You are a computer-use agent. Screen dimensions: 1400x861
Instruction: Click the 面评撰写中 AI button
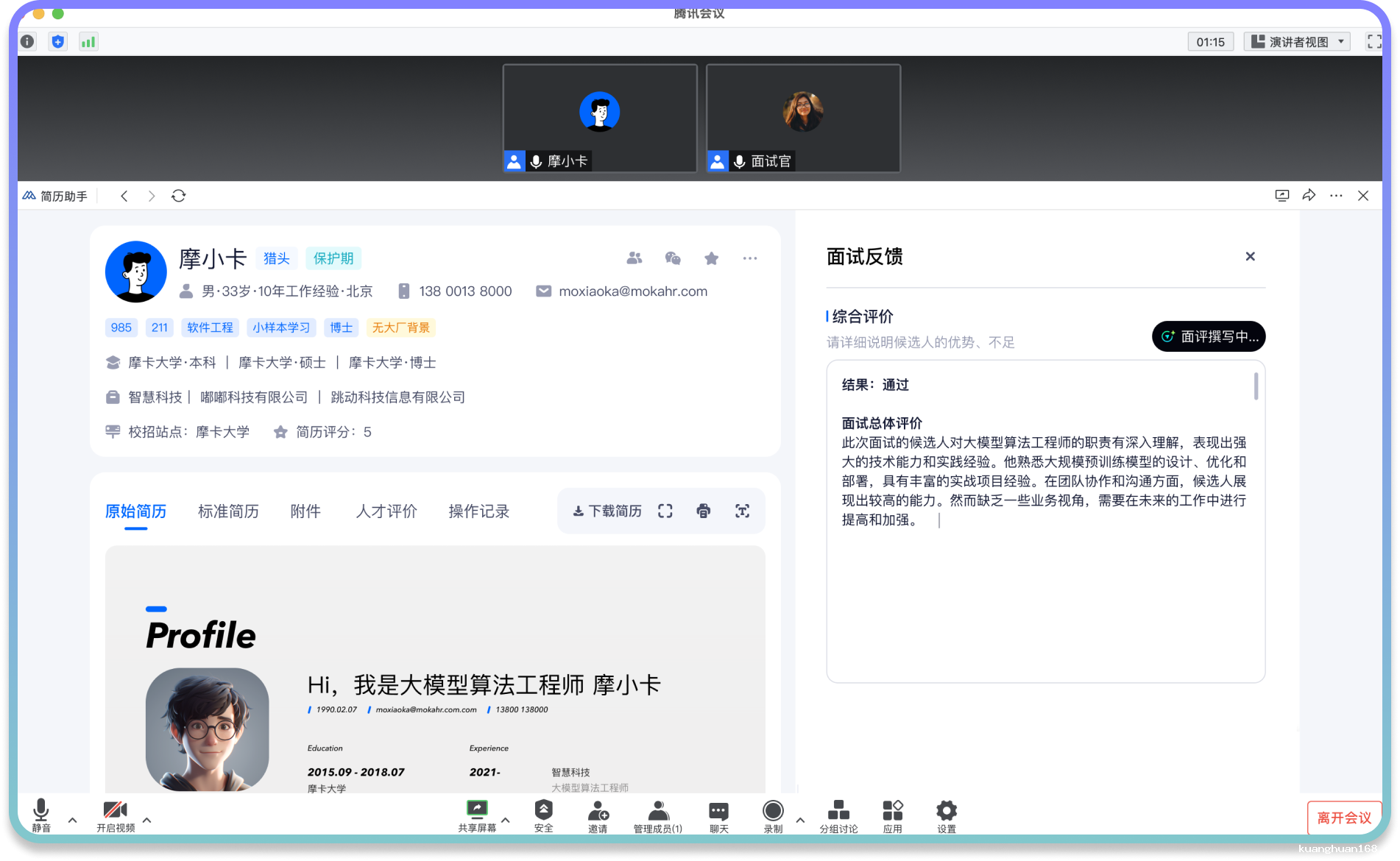(1209, 336)
